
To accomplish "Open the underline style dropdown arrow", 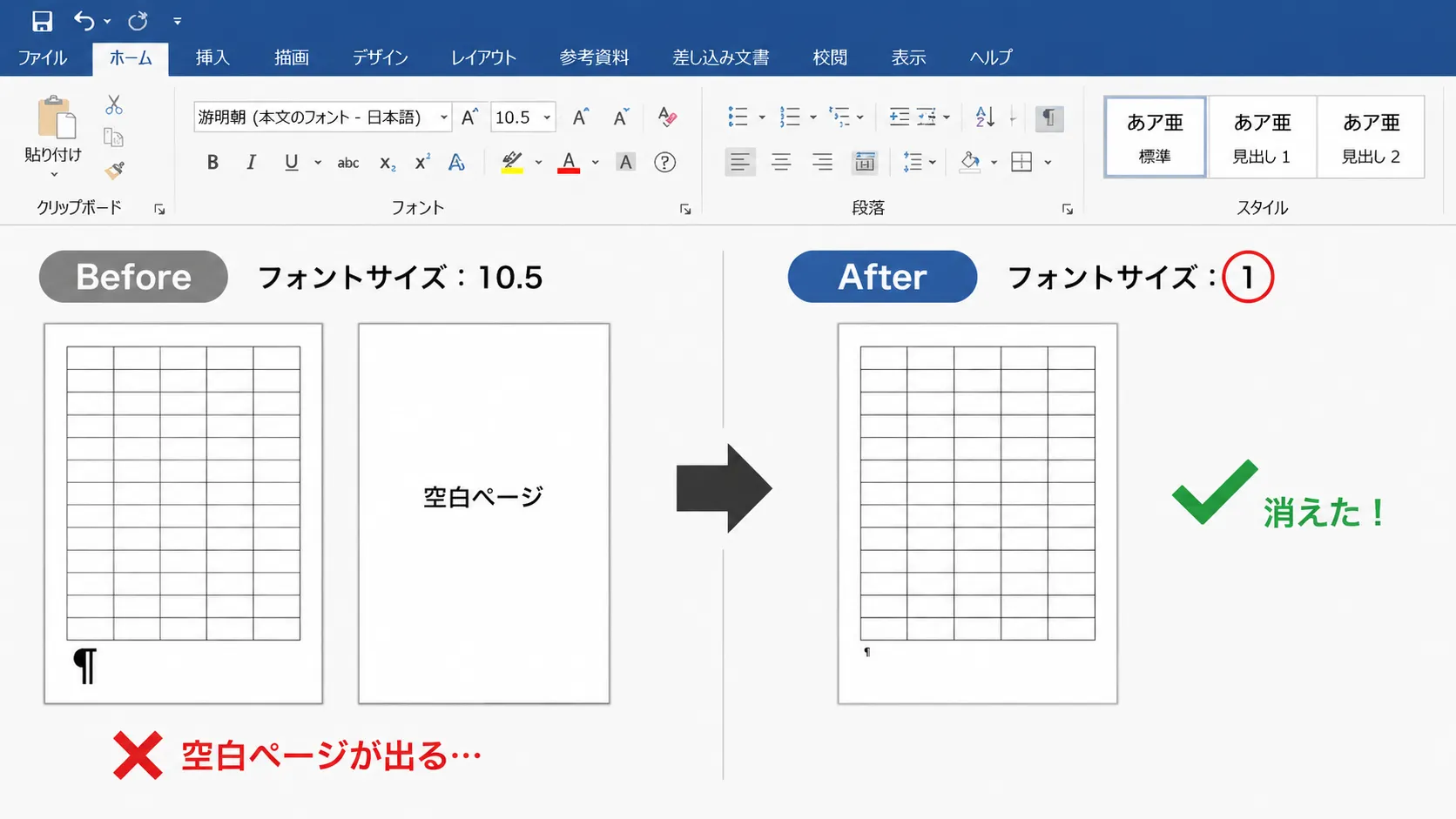I will [x=318, y=163].
